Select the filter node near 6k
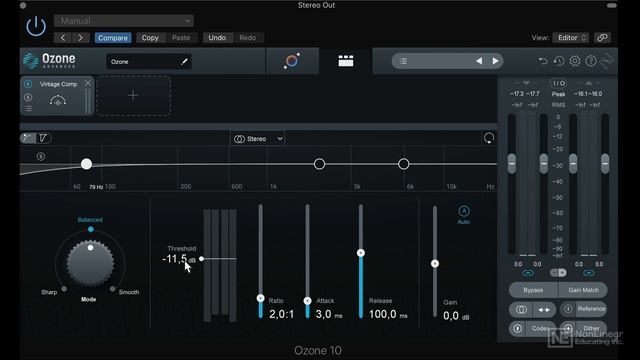This screenshot has height=360, width=640. tap(404, 164)
